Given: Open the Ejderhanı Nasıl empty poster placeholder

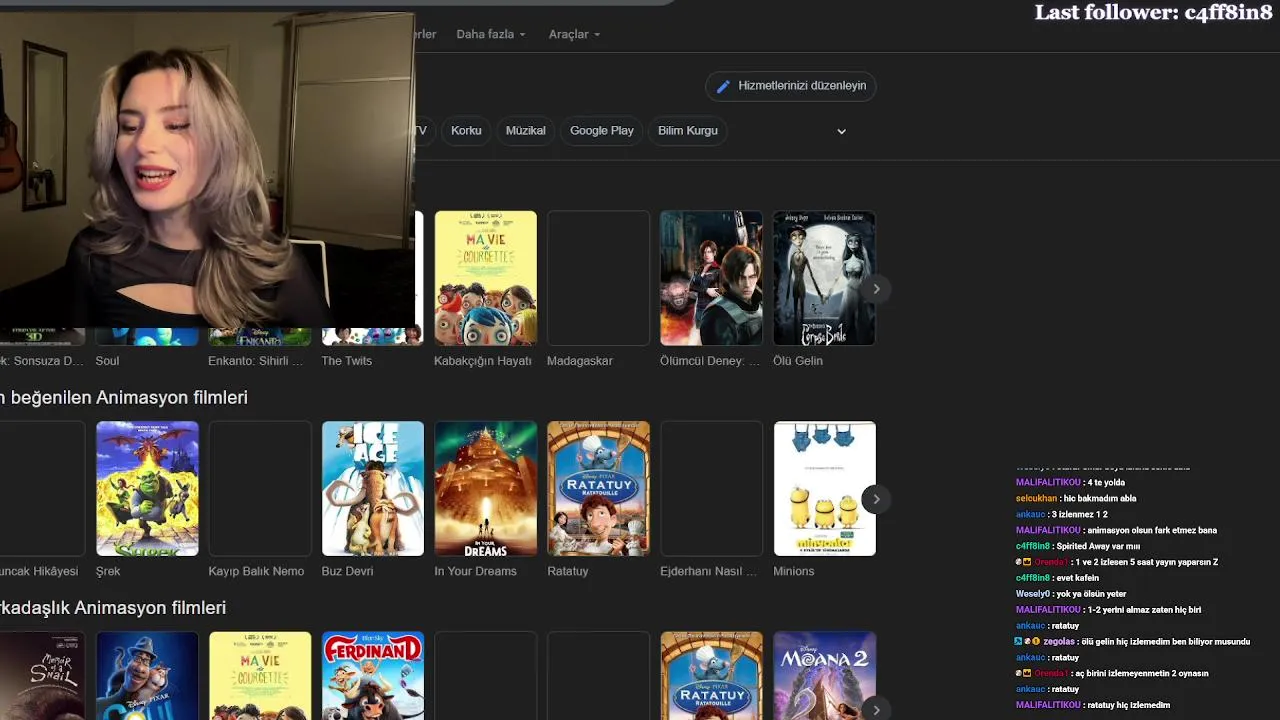Looking at the screenshot, I should (711, 488).
